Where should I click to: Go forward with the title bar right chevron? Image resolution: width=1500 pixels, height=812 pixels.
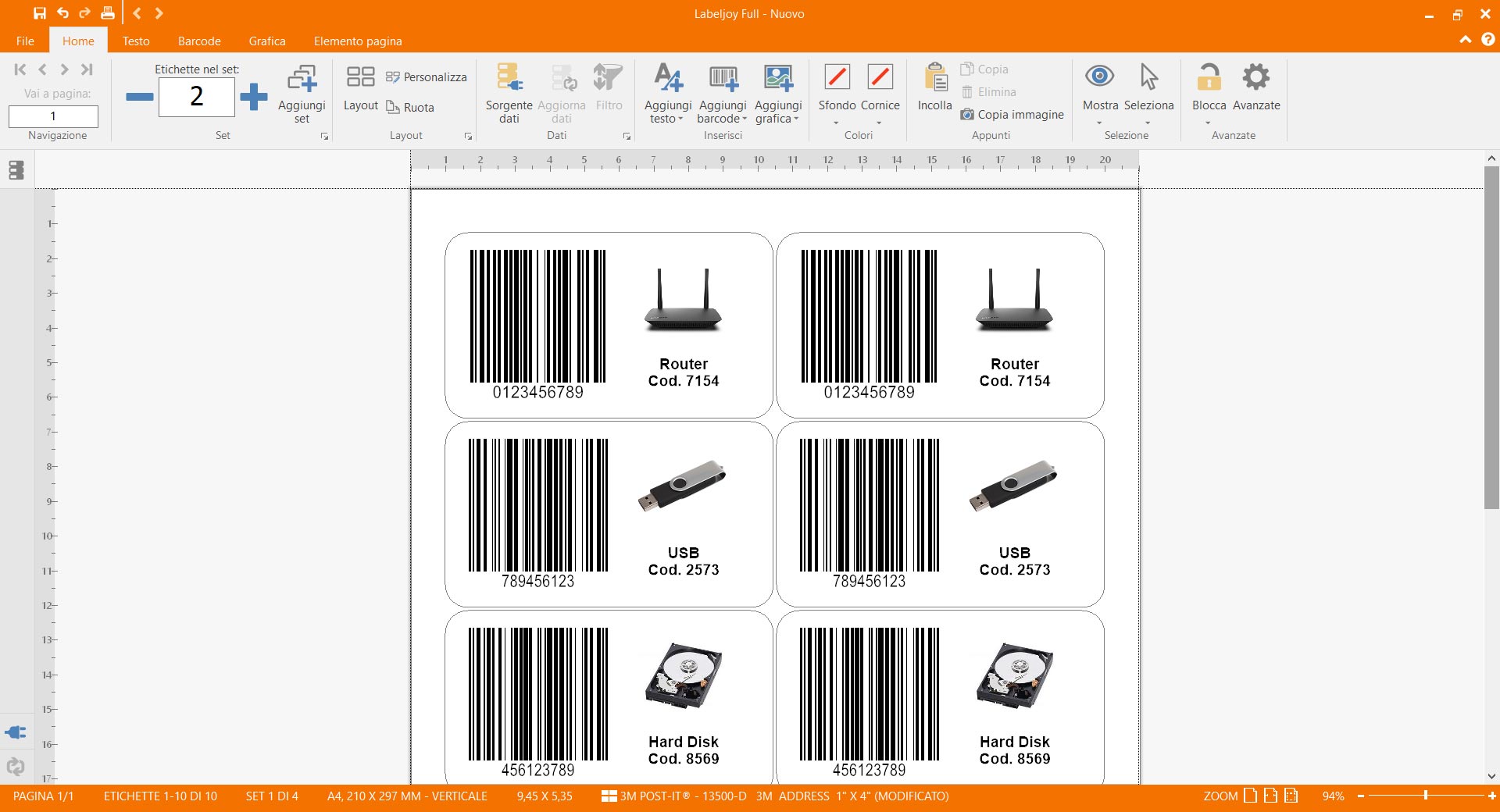159,13
